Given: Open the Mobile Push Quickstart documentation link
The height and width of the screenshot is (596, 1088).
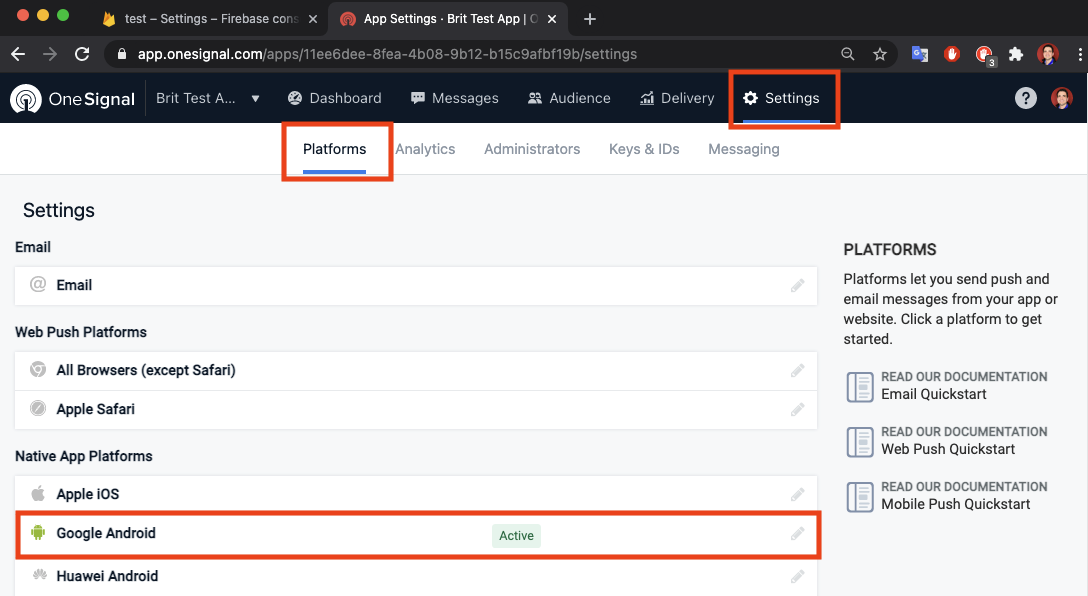Looking at the screenshot, I should coord(955,504).
